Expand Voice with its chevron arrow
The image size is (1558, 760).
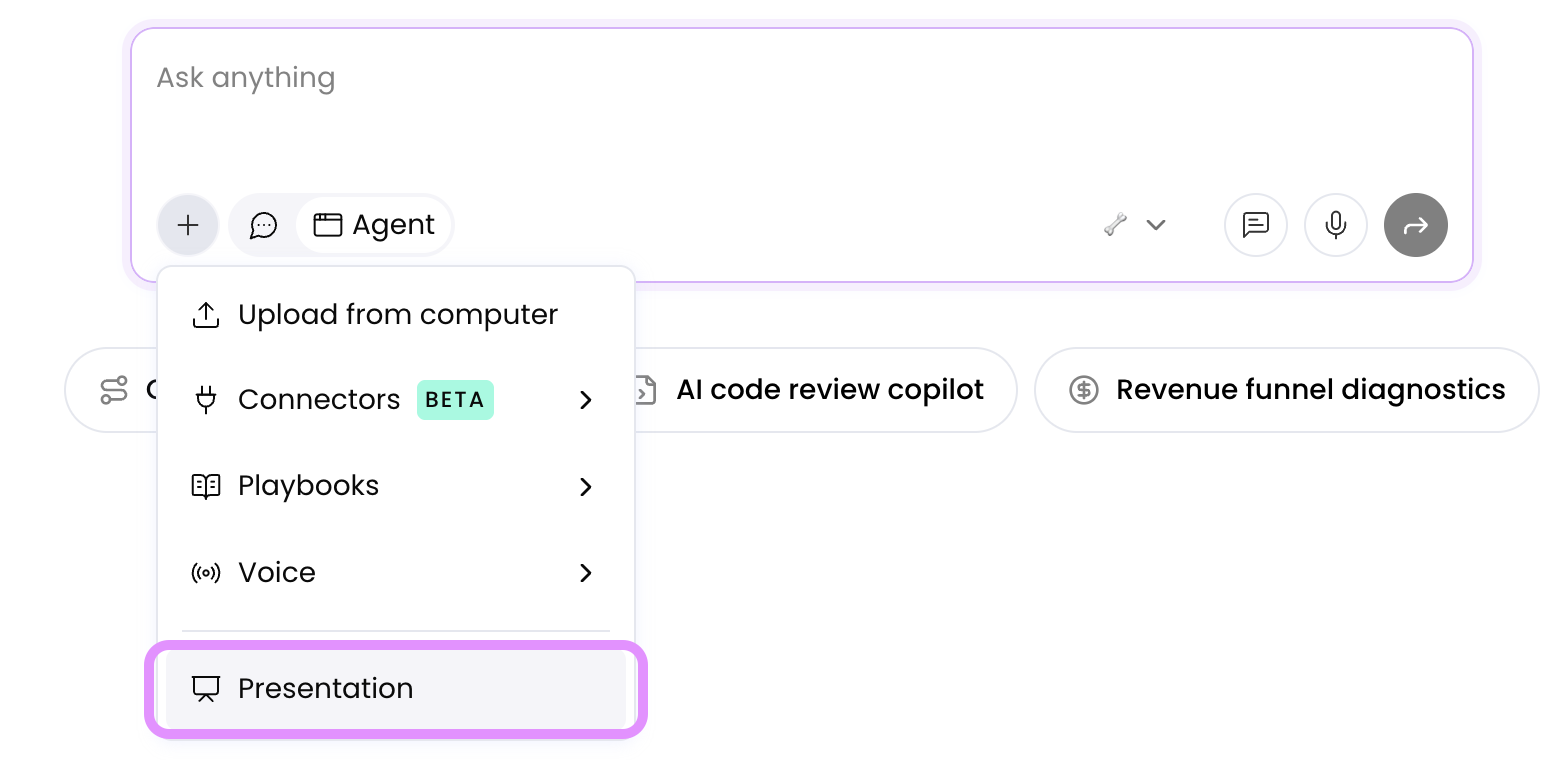[586, 573]
